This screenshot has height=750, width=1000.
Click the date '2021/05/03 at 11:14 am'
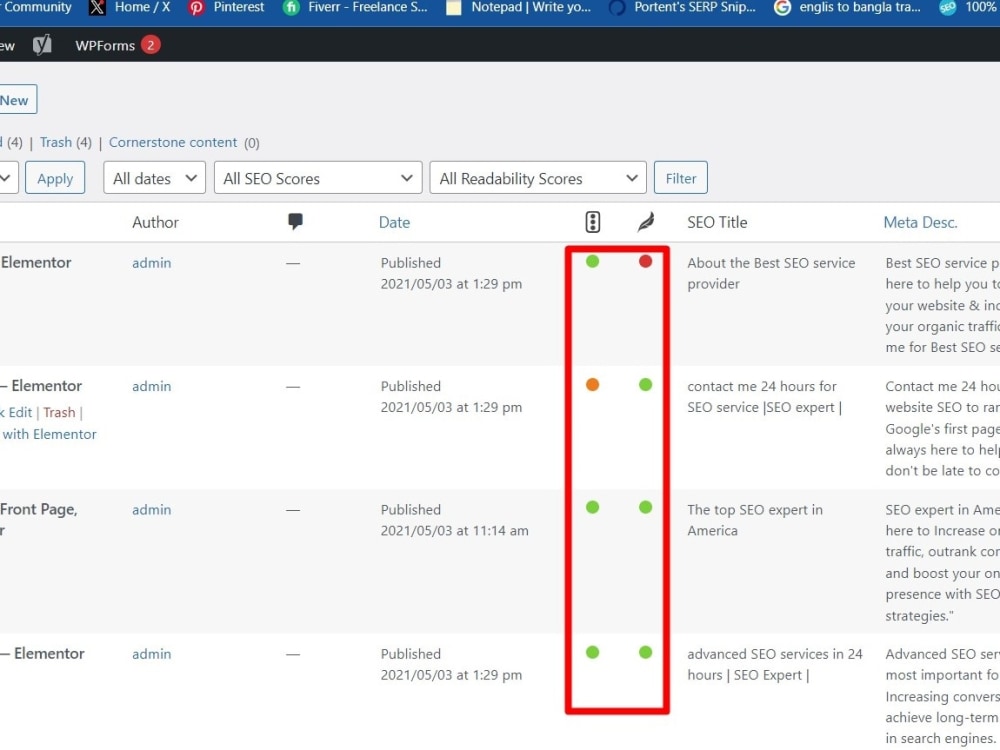point(454,530)
